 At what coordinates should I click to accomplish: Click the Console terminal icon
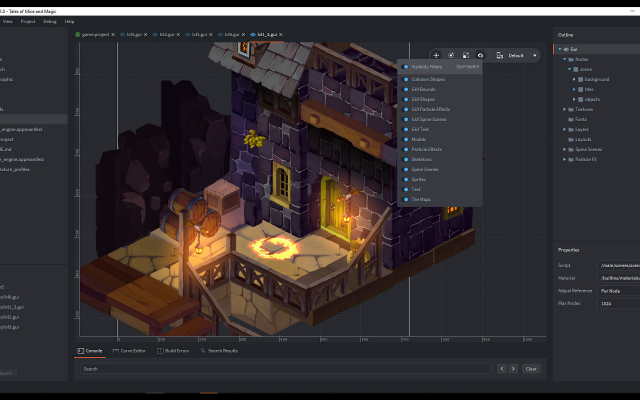81,351
